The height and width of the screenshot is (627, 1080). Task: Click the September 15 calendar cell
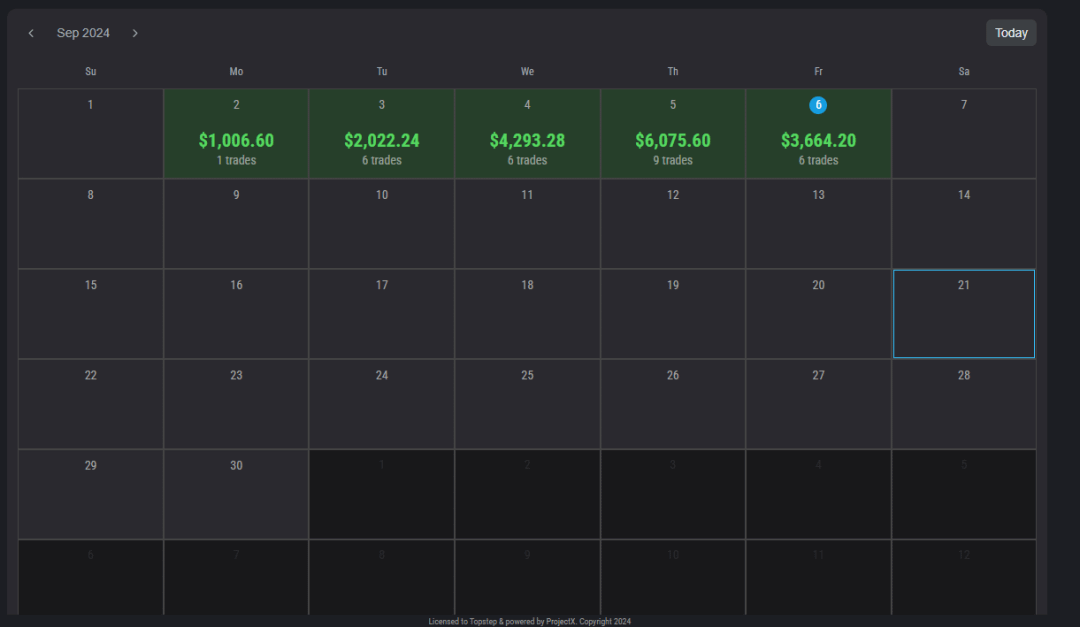[90, 313]
